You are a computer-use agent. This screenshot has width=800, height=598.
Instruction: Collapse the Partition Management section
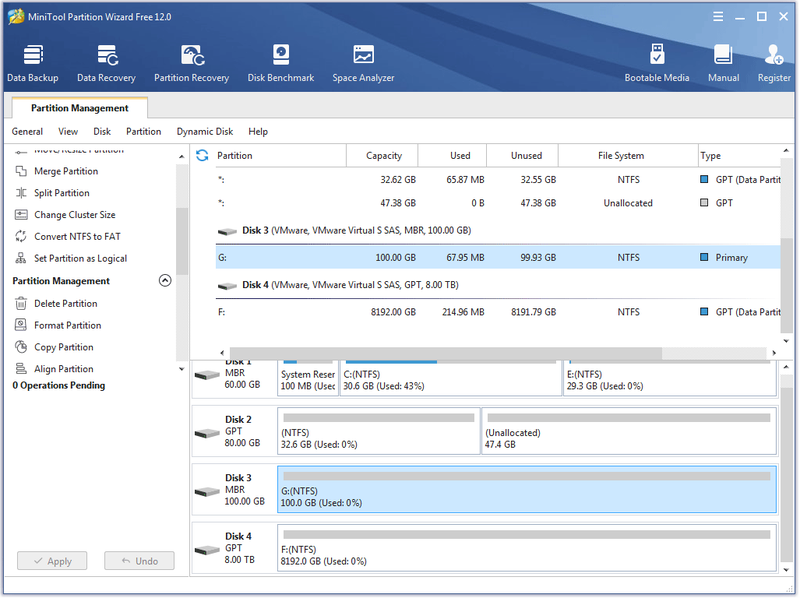tap(165, 281)
